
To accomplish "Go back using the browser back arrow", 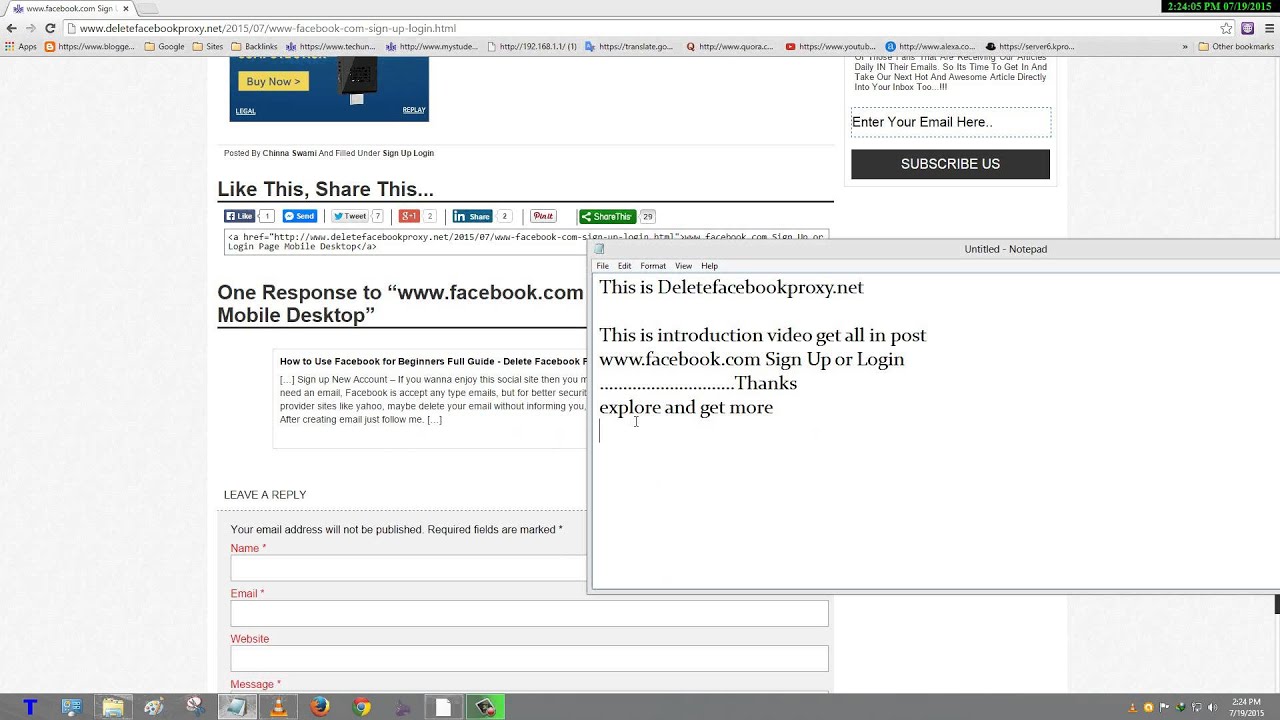I will 11,28.
